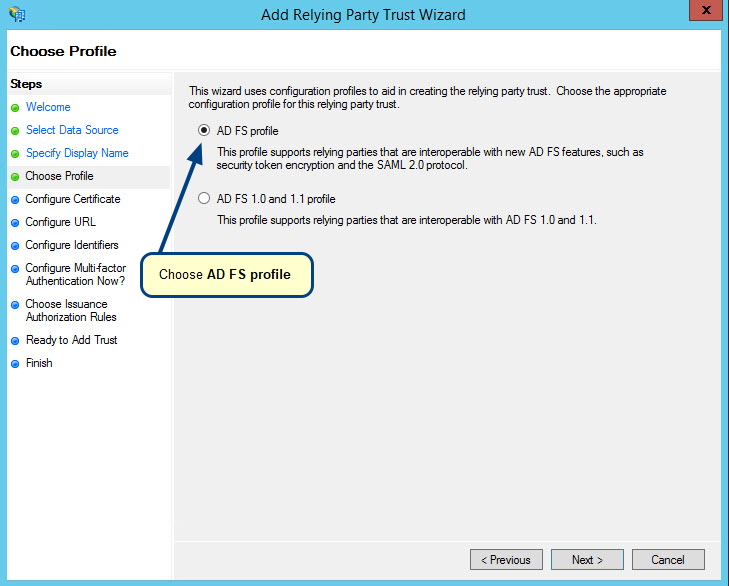Click the wizard icon in title bar
This screenshot has height=586, width=729.
click(x=17, y=14)
